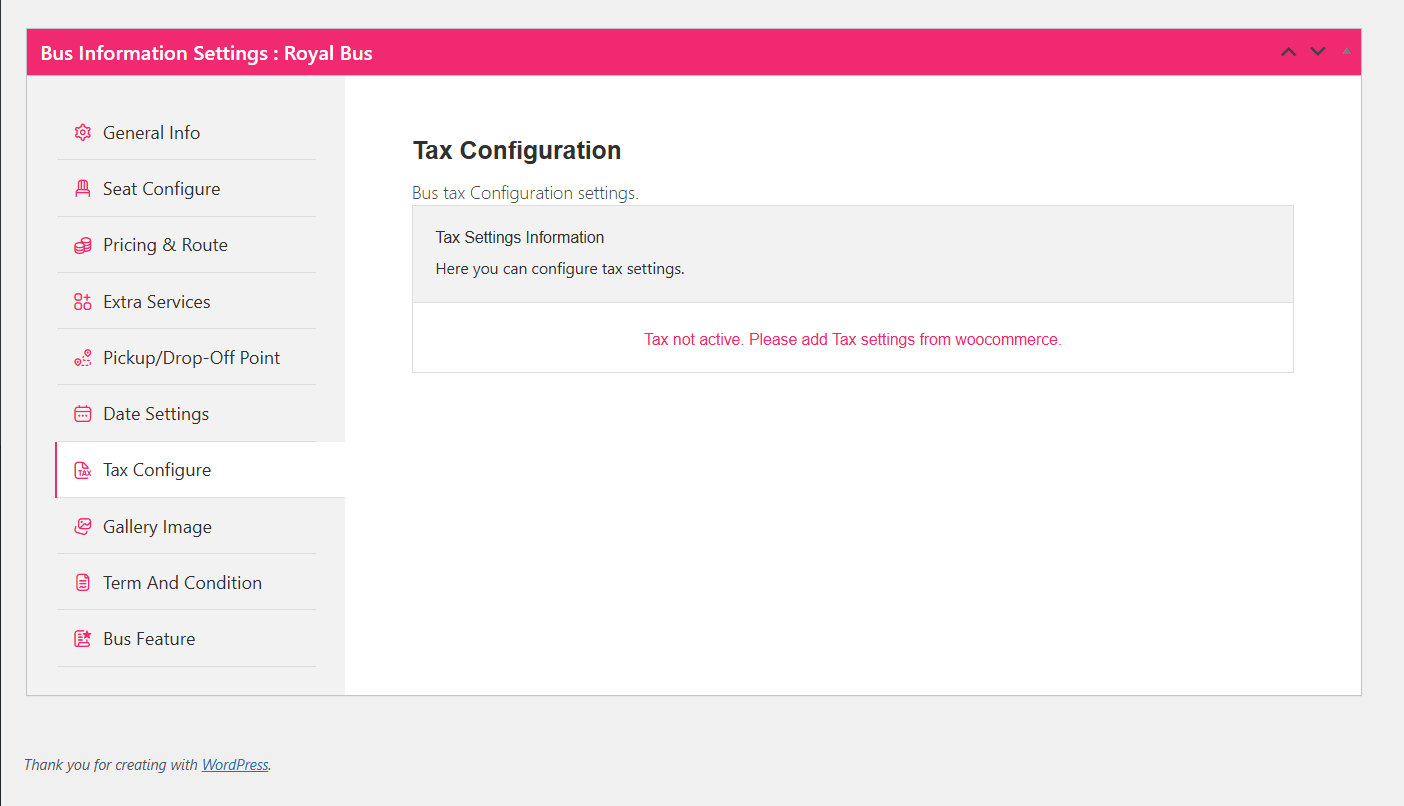Collapse the Bus Information Settings panel triangle
Viewport: 1404px width, 806px height.
click(x=1346, y=50)
